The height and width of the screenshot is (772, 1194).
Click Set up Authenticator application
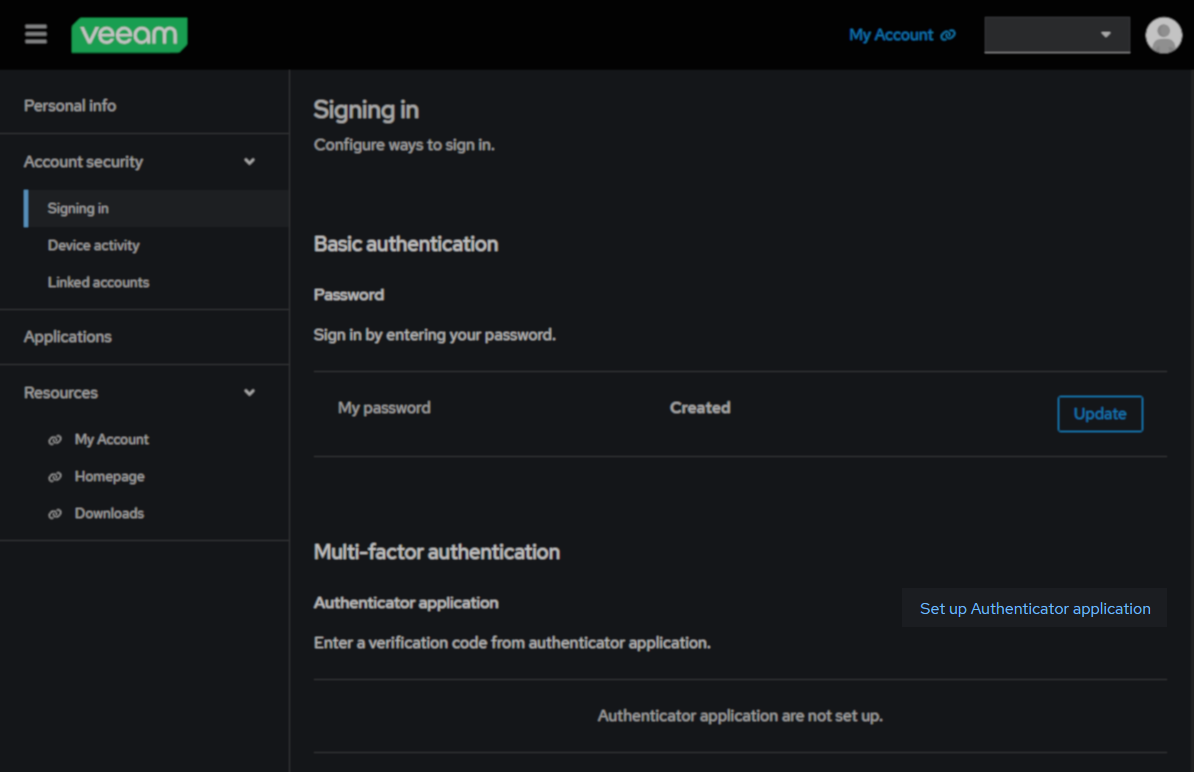point(1034,608)
